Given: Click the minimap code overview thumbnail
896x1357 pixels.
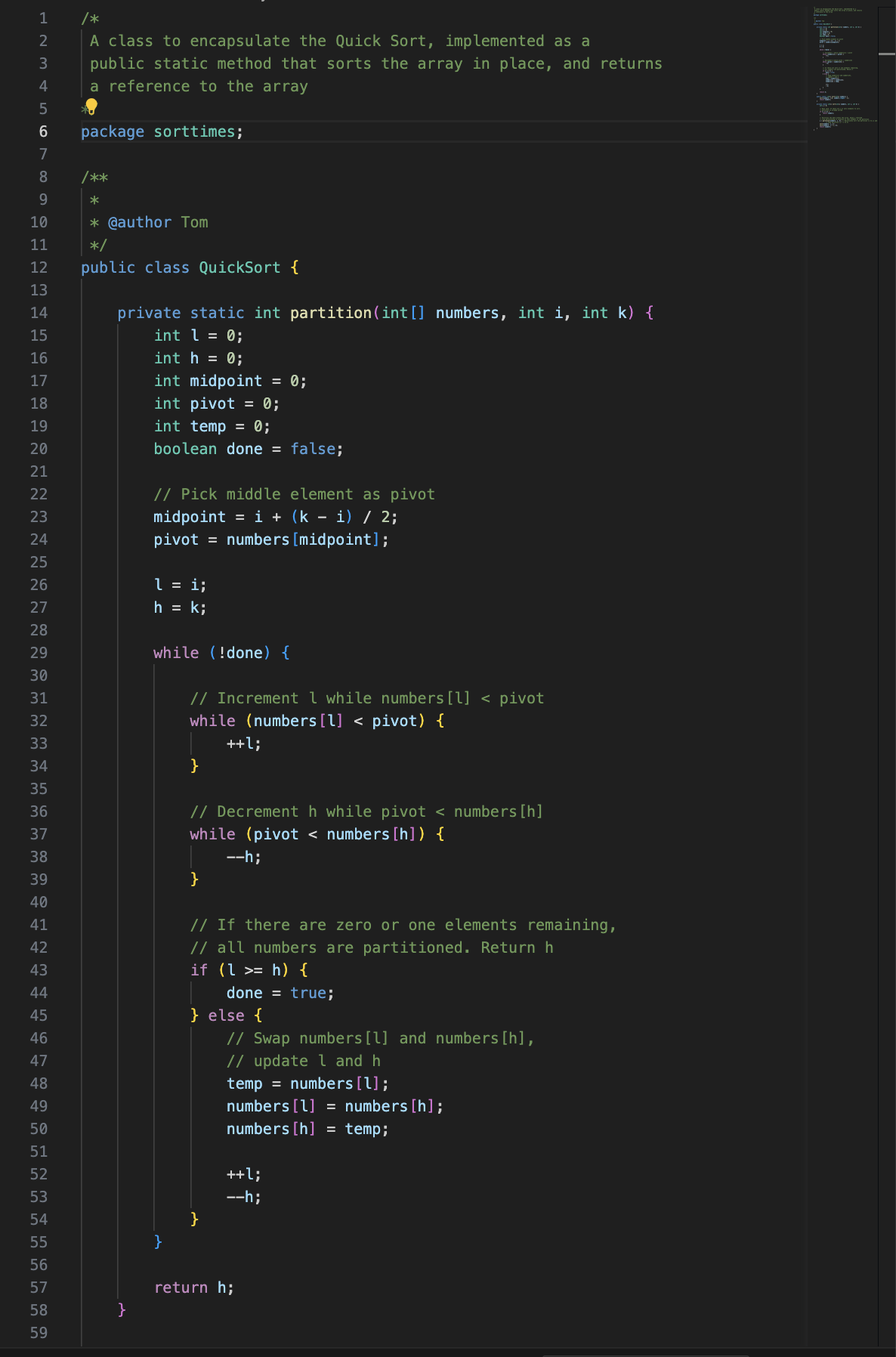Looking at the screenshot, I should point(845,68).
